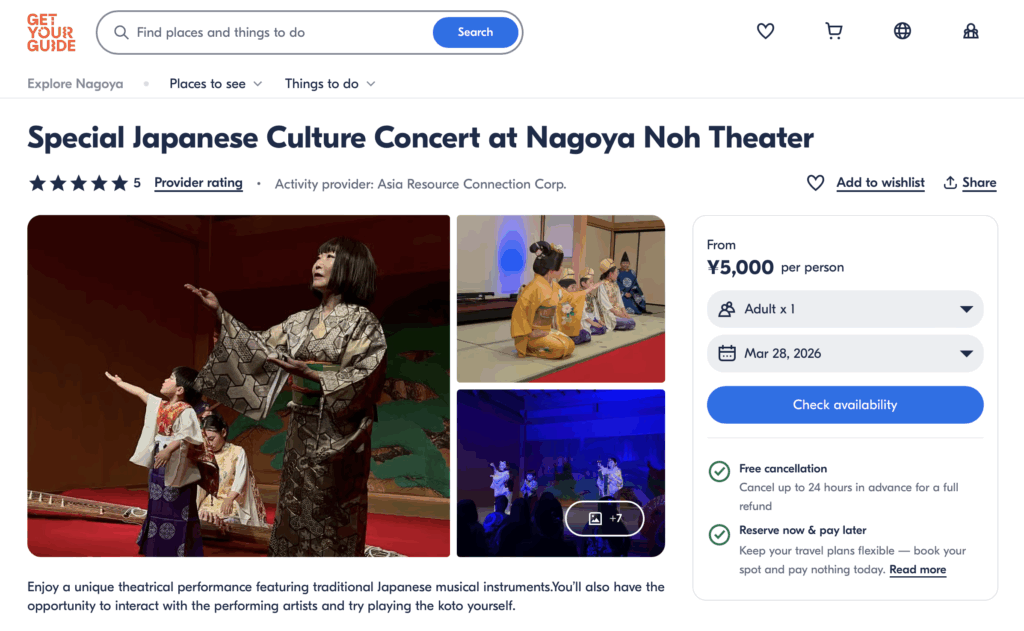
Task: Click Read more about reserve now
Action: pos(917,570)
